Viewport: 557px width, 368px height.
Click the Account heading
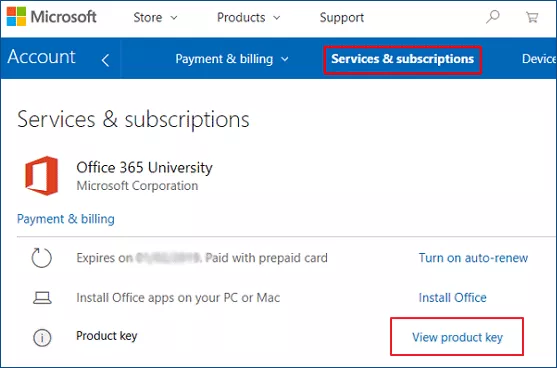pos(41,57)
